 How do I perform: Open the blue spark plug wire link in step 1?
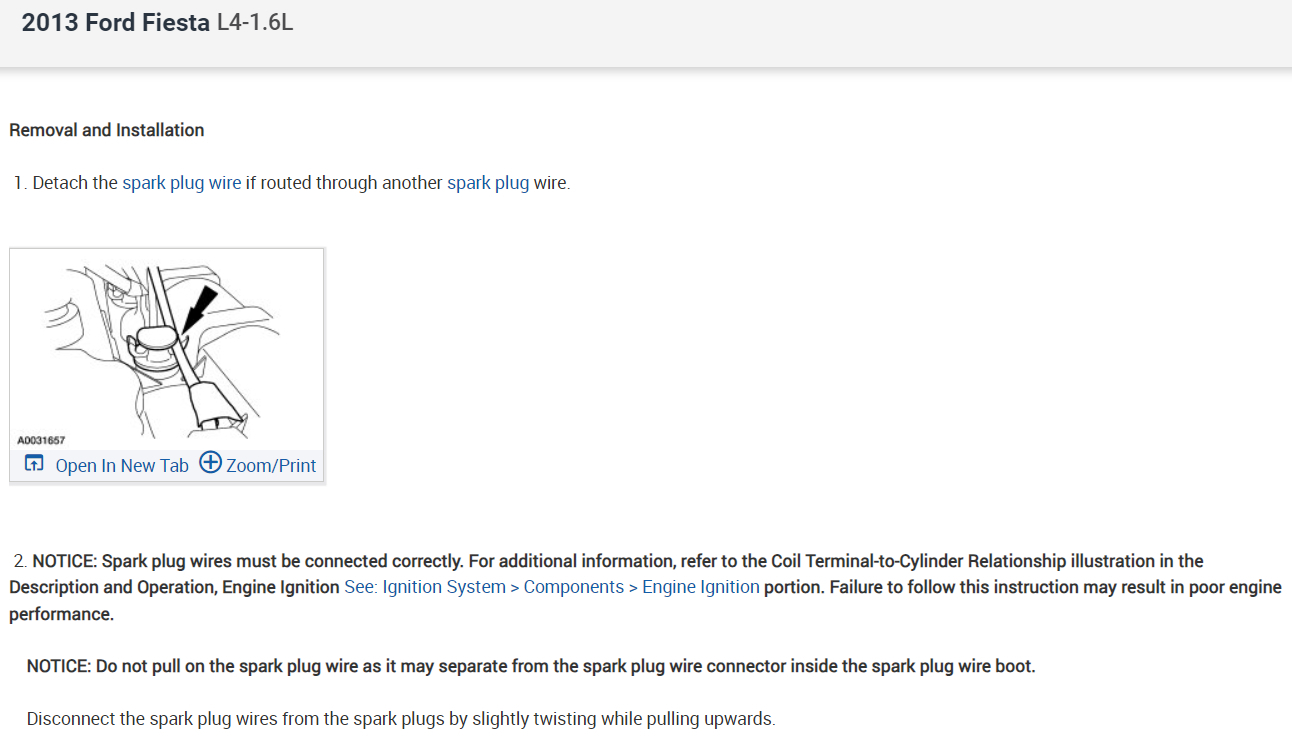point(181,183)
